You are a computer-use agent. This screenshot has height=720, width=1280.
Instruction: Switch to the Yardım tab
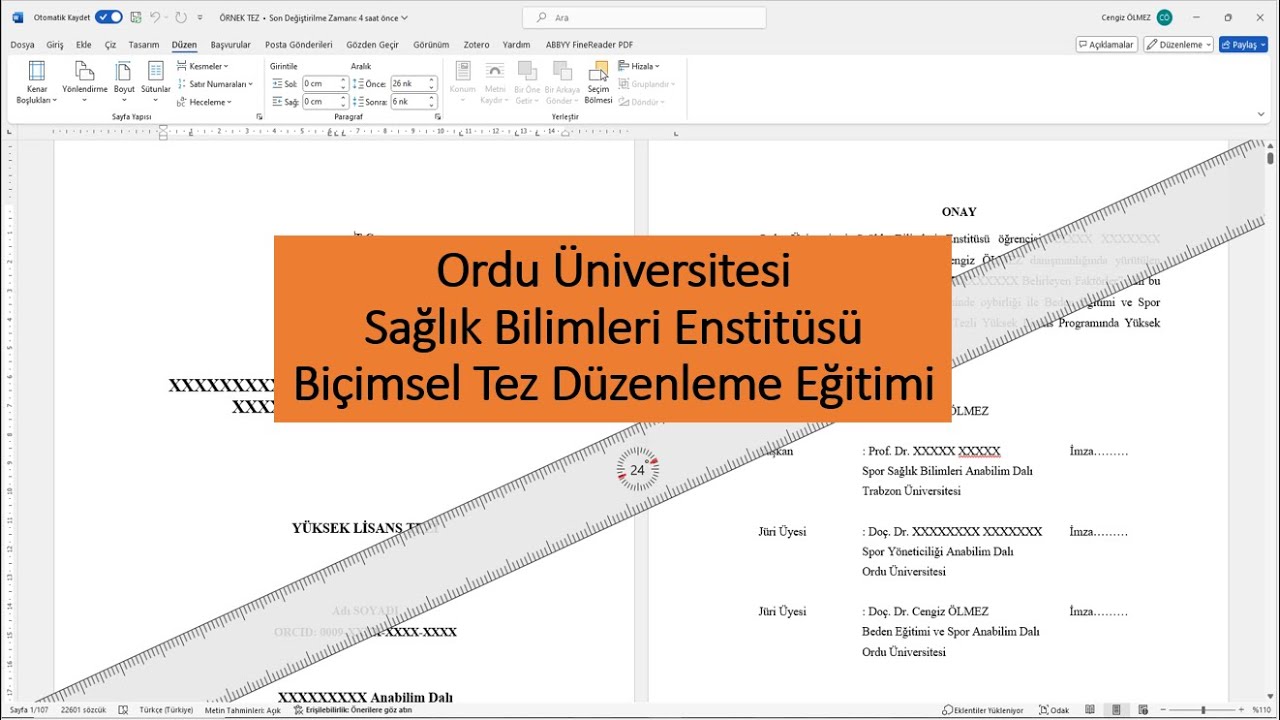point(516,45)
